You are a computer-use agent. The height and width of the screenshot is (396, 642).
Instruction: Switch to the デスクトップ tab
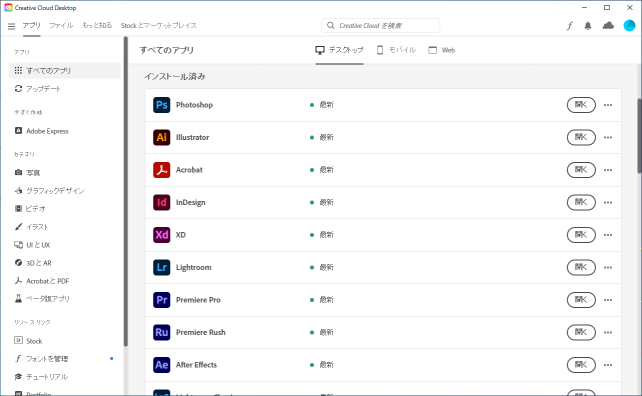tap(339, 50)
